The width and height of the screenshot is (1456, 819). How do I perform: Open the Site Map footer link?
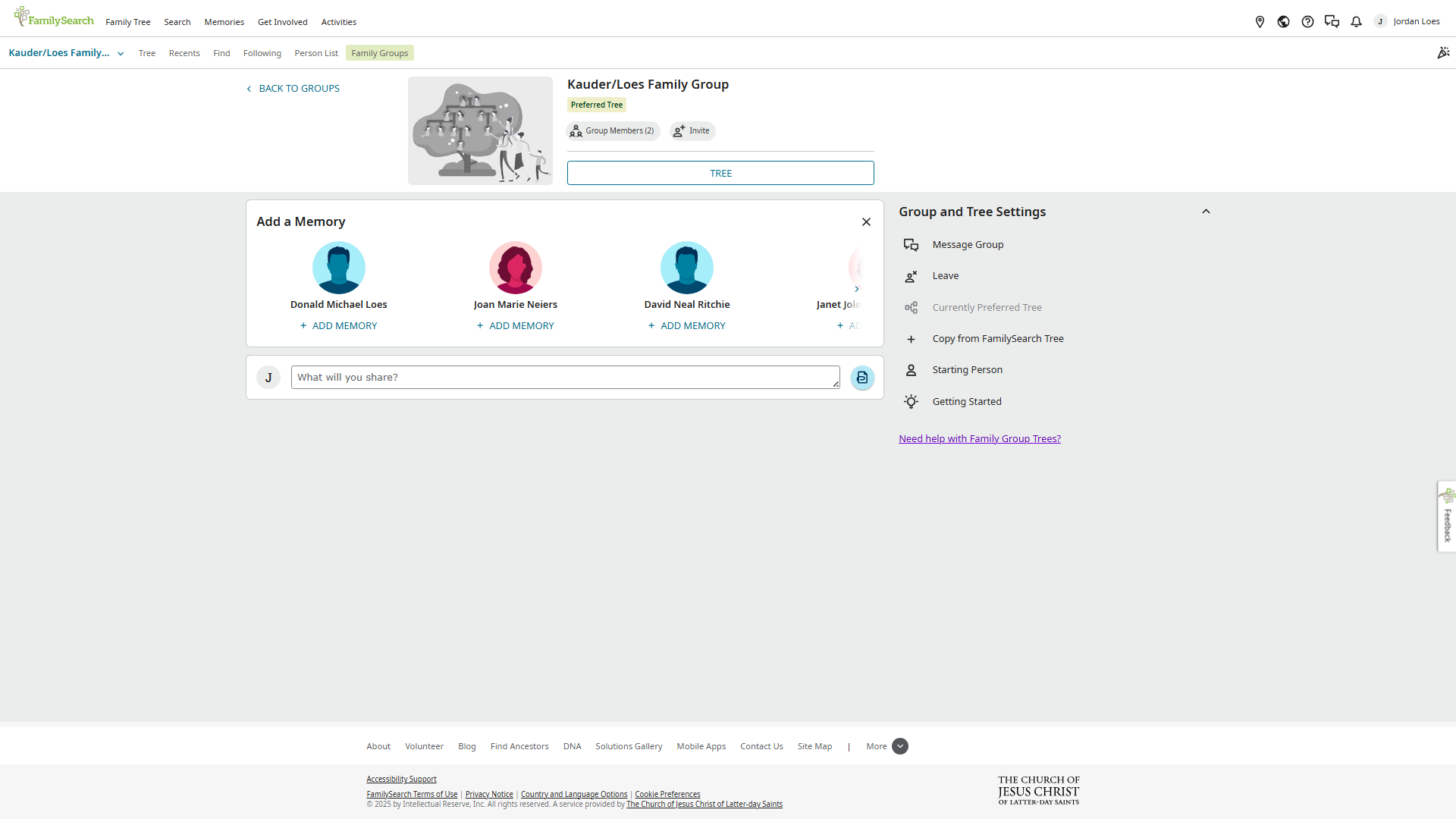(x=814, y=747)
